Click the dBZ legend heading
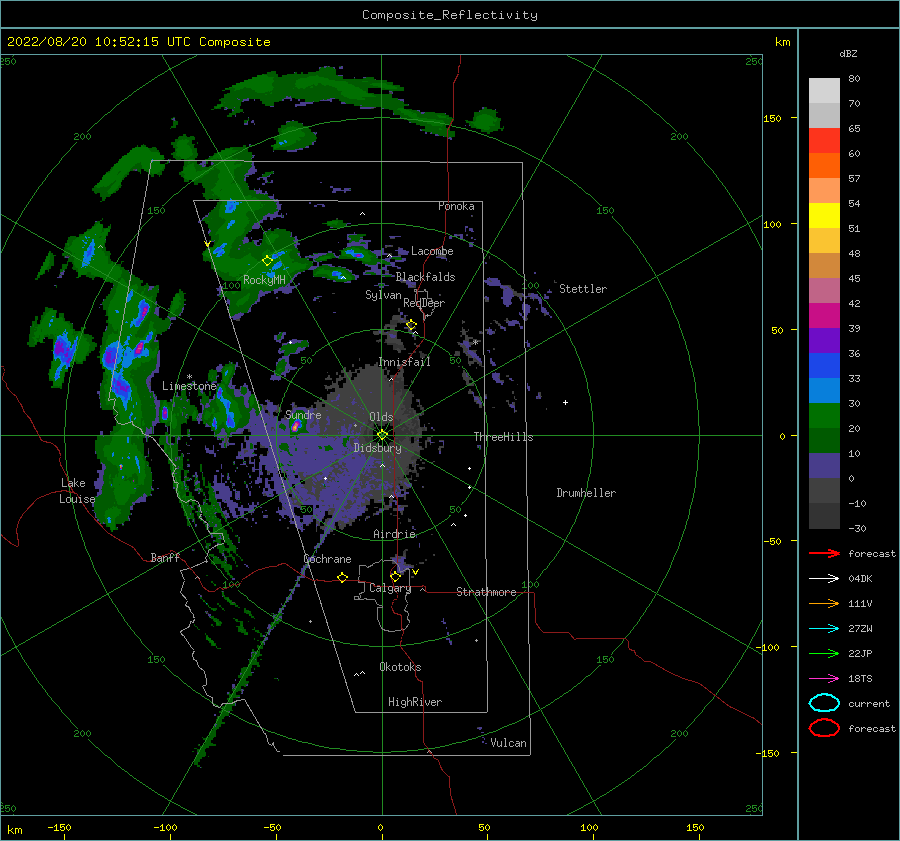The height and width of the screenshot is (841, 900). click(848, 53)
